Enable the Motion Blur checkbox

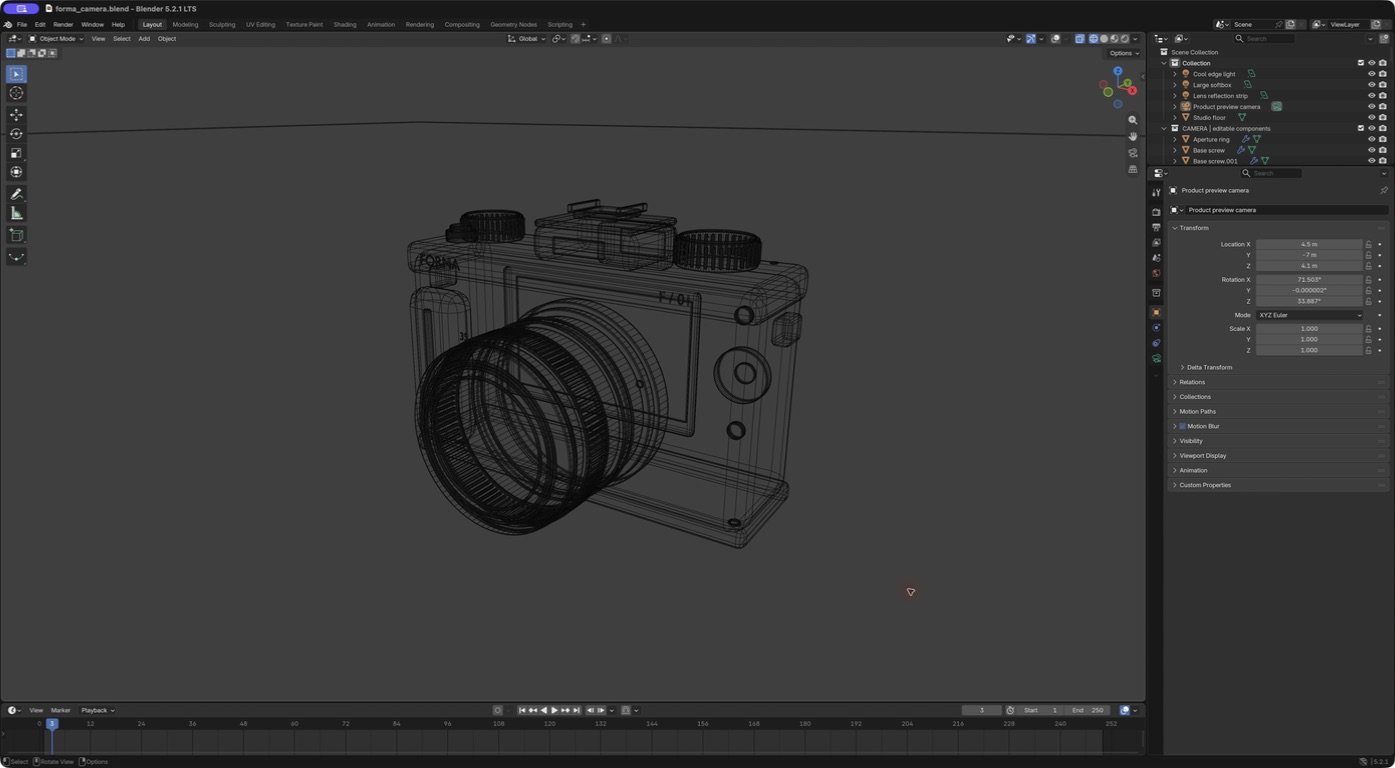(x=1182, y=426)
